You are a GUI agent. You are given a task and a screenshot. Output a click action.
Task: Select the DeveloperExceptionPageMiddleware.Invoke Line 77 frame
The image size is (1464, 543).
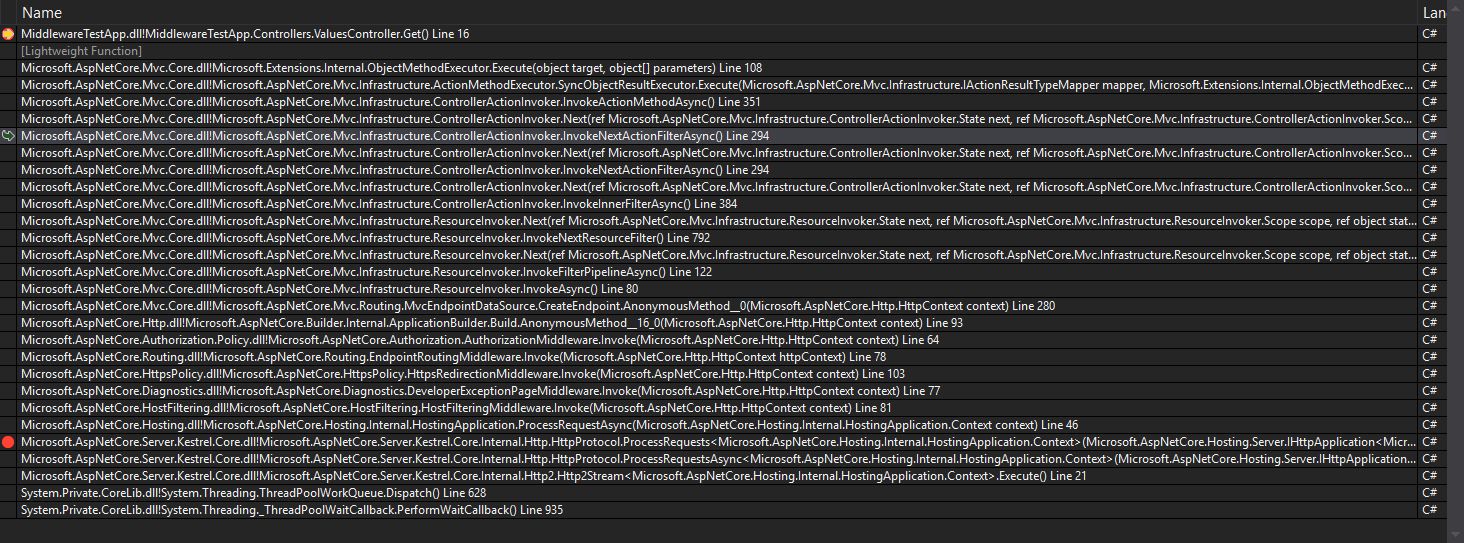tap(480, 391)
